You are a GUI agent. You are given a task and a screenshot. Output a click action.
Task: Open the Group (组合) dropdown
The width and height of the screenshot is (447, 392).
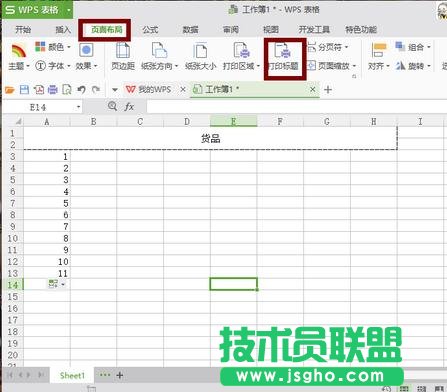pyautogui.click(x=413, y=47)
